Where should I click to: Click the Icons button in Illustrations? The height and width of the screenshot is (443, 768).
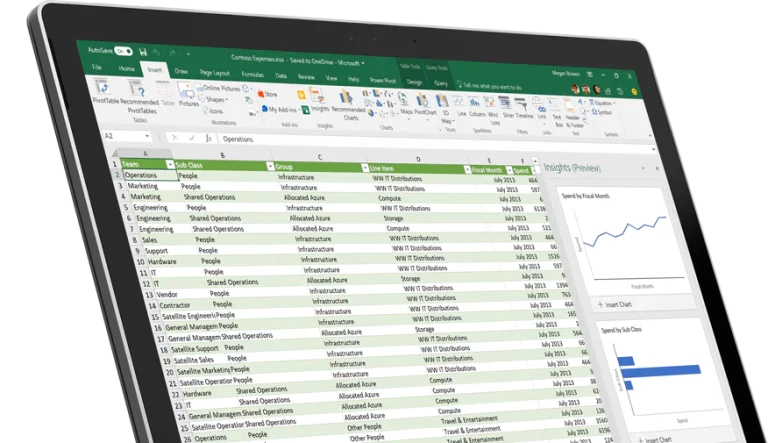click(213, 111)
